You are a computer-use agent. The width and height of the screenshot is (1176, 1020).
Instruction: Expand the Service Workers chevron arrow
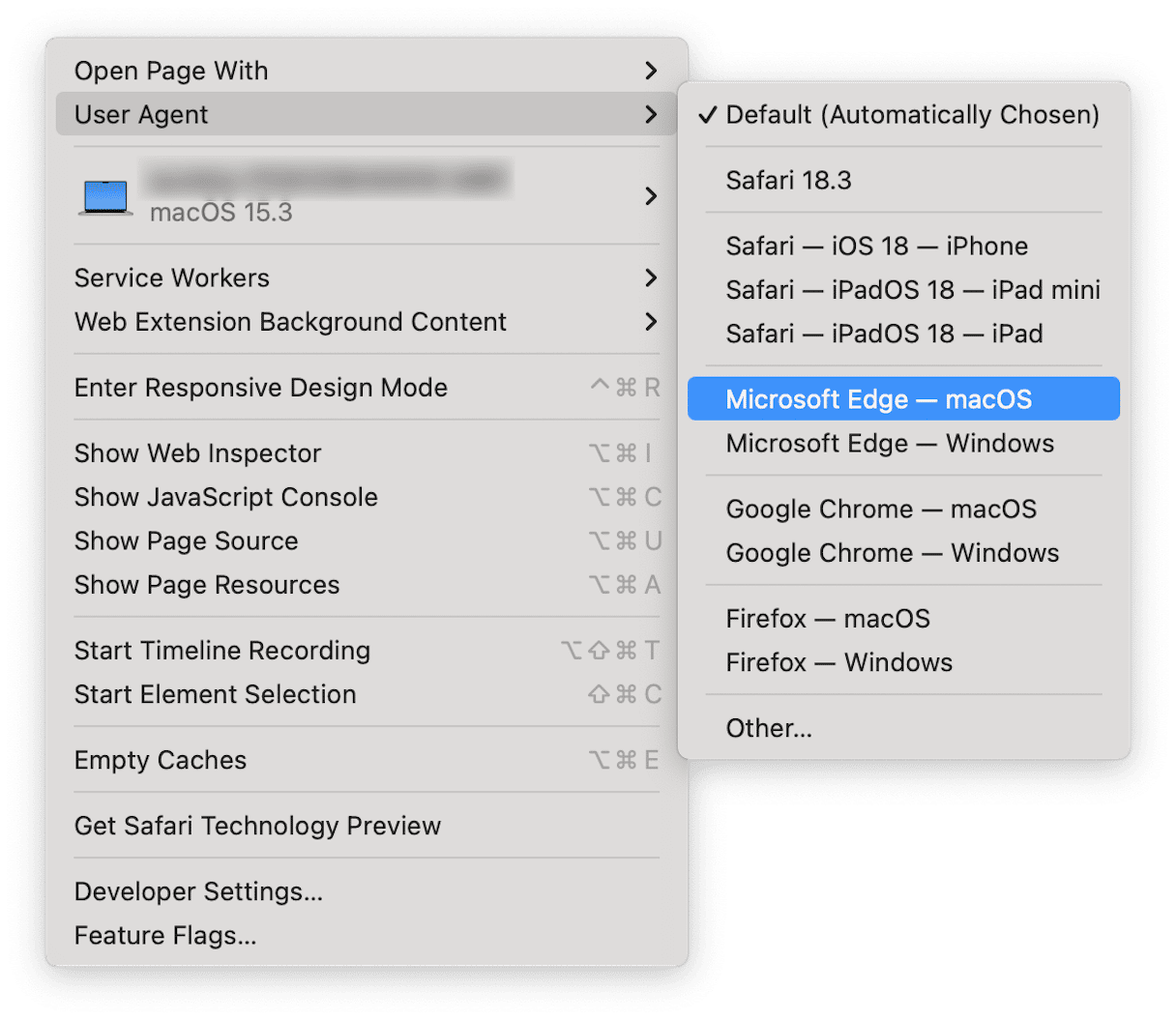[x=651, y=277]
